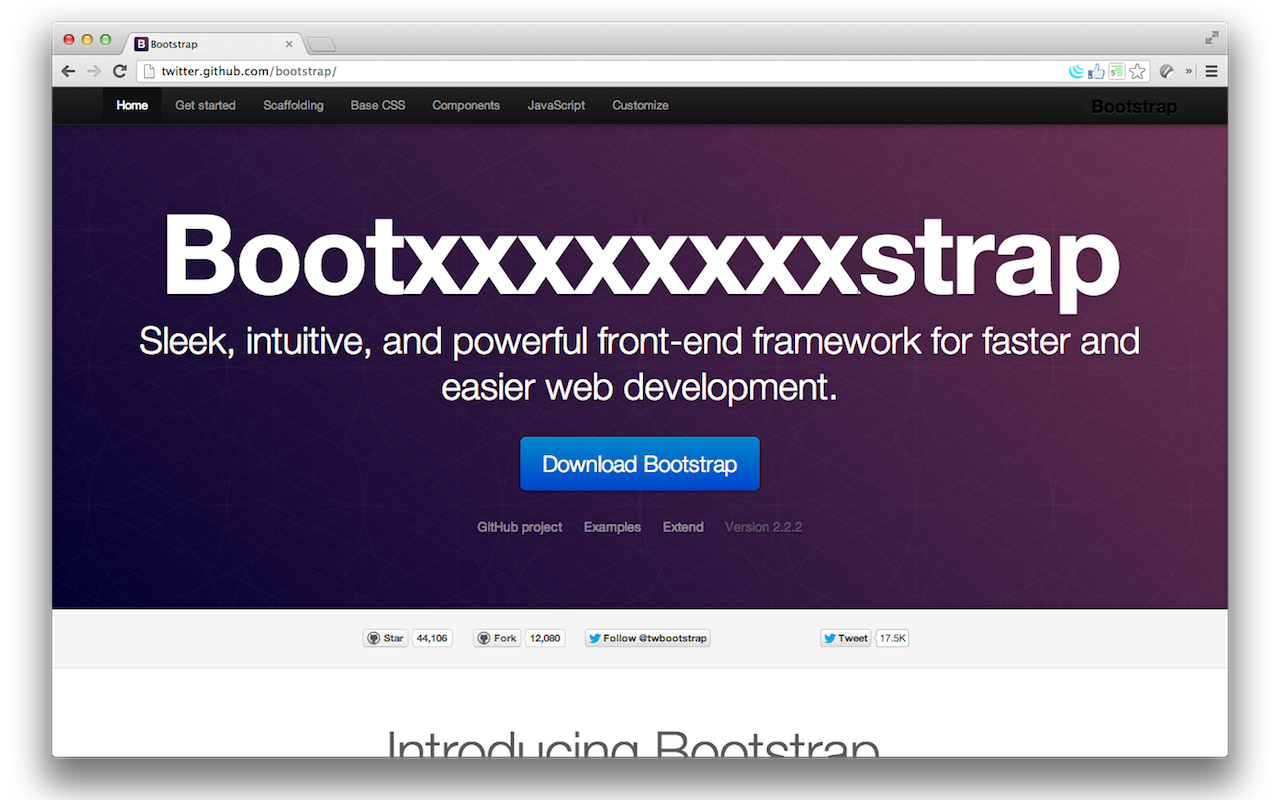Click the Introducing Bootstrap heading
The height and width of the screenshot is (800, 1280).
[633, 742]
